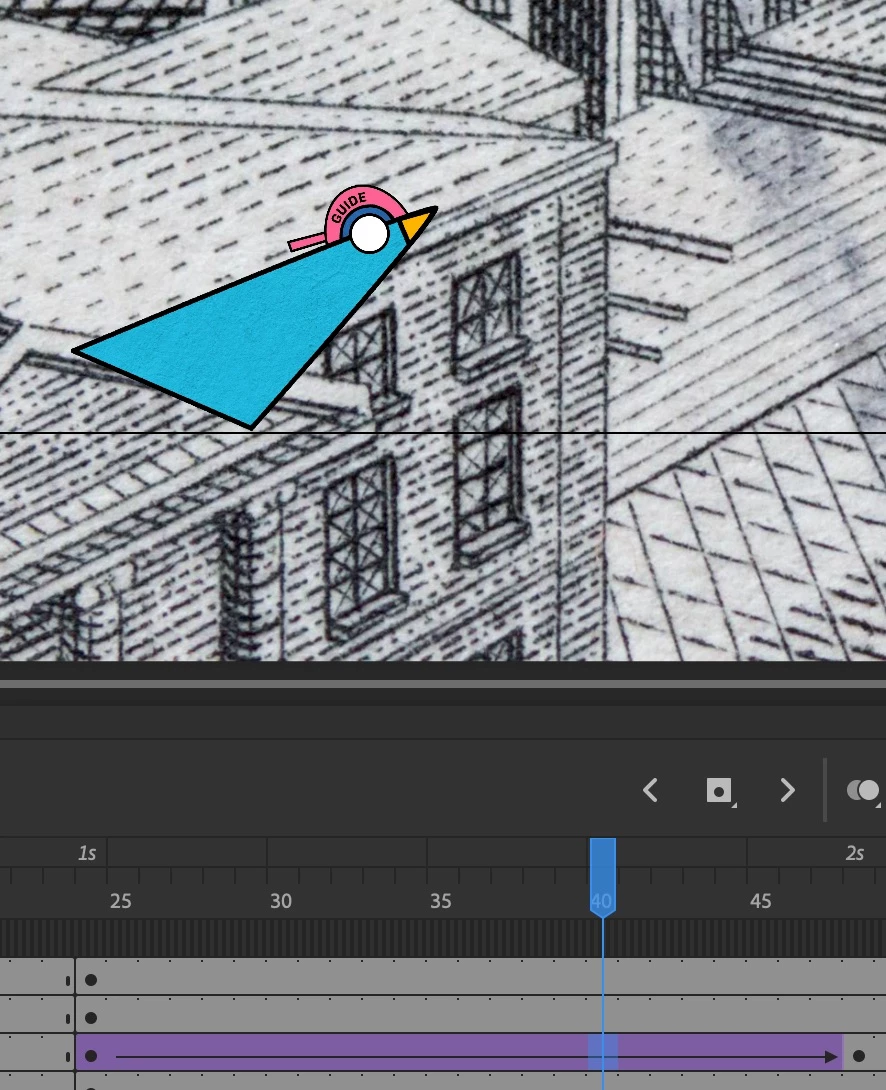Click the 1s time marker label
886x1090 pixels.
pyautogui.click(x=87, y=853)
